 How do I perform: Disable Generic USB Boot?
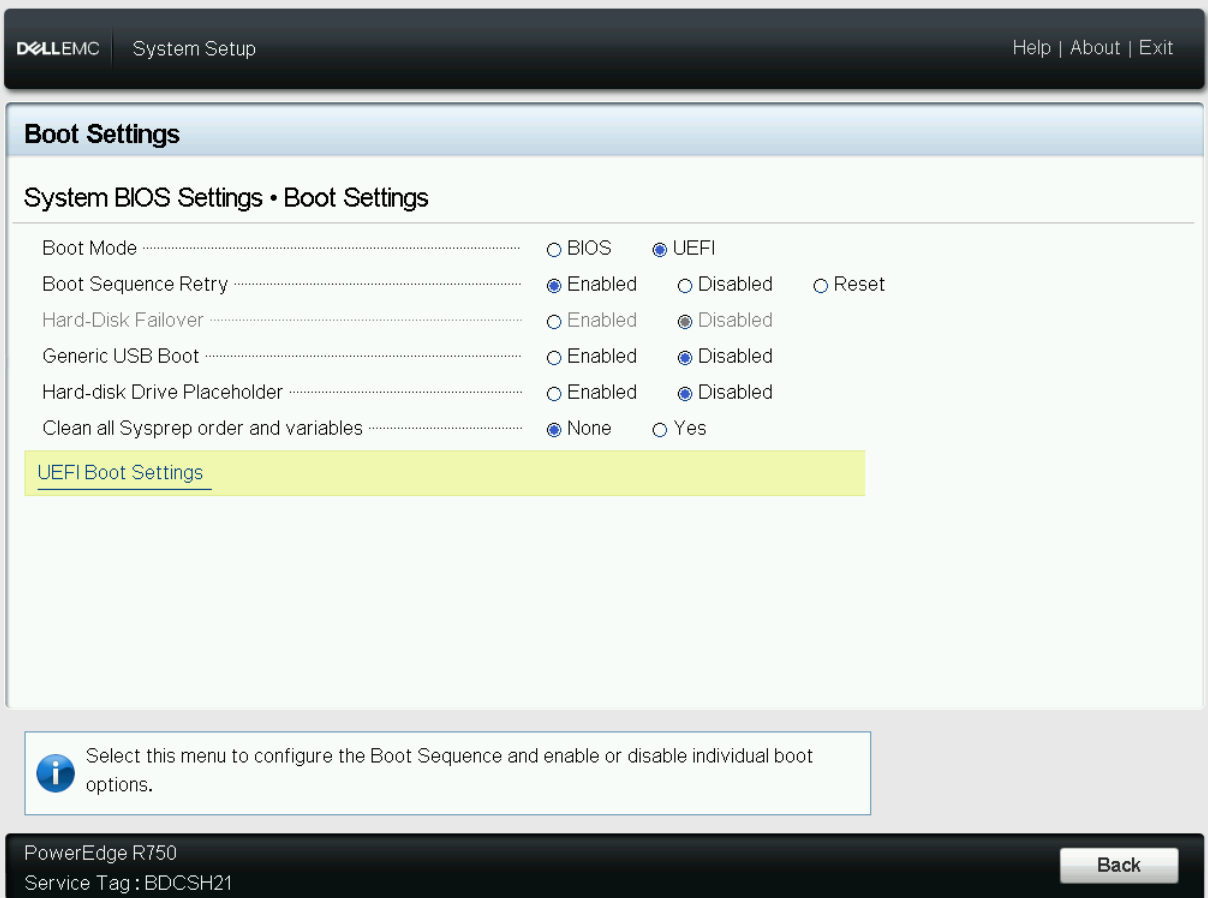pos(685,357)
